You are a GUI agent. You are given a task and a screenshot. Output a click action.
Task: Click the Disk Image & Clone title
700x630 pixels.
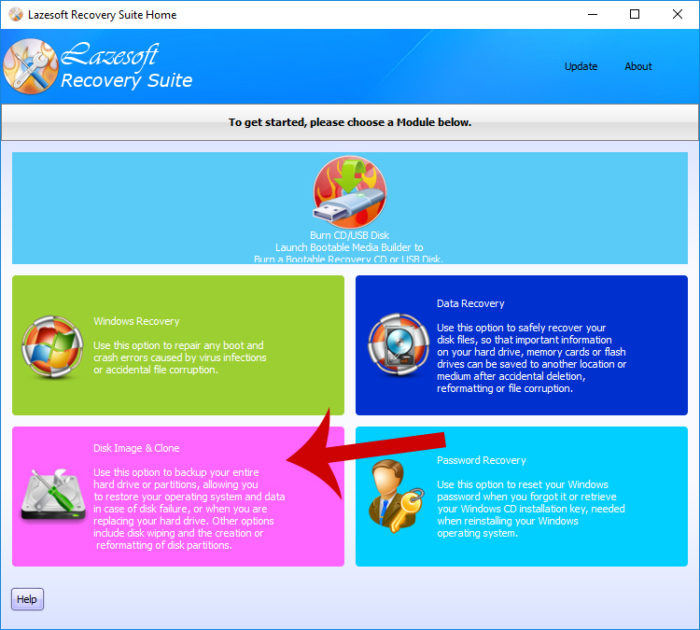pos(136,448)
